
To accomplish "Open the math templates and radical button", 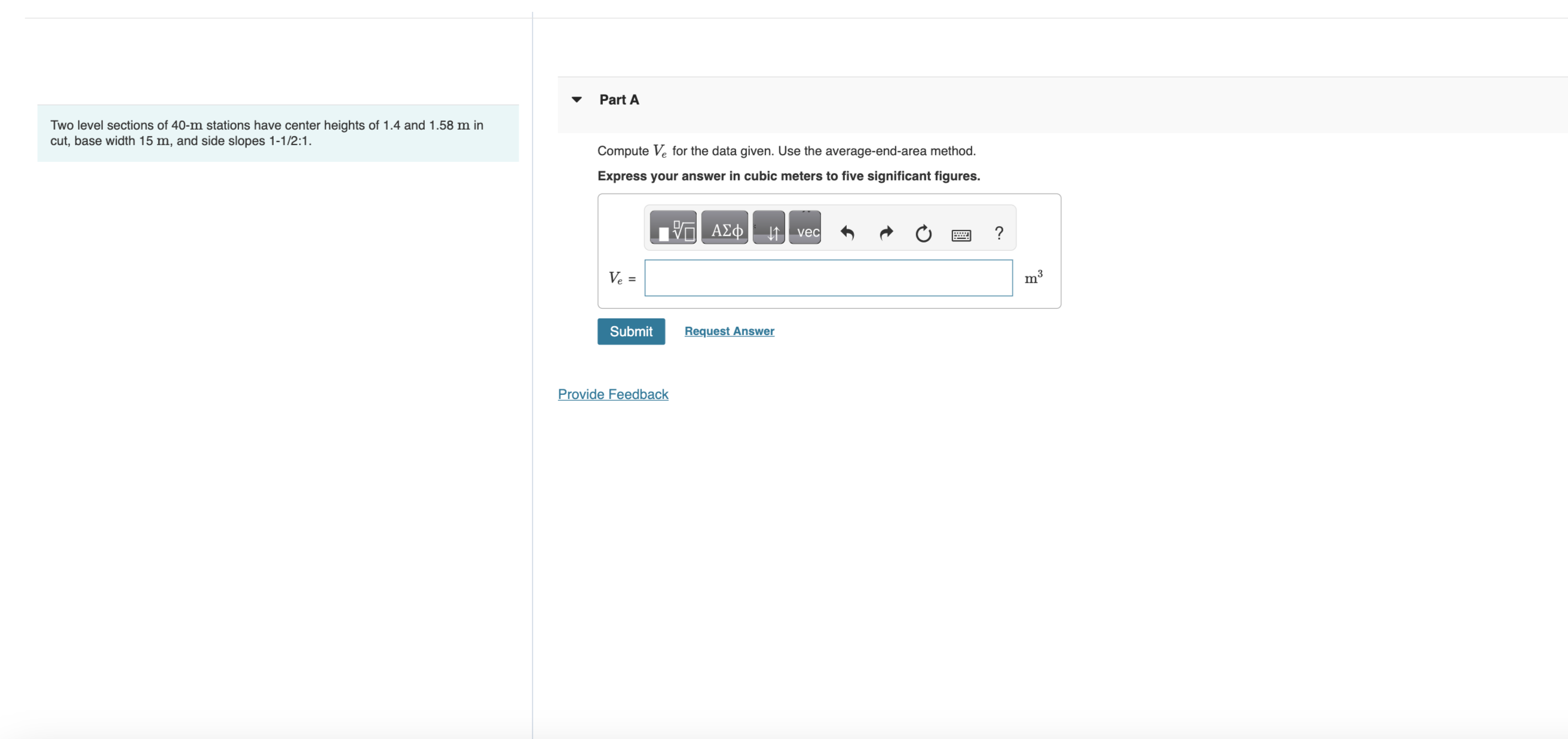I will [x=673, y=228].
